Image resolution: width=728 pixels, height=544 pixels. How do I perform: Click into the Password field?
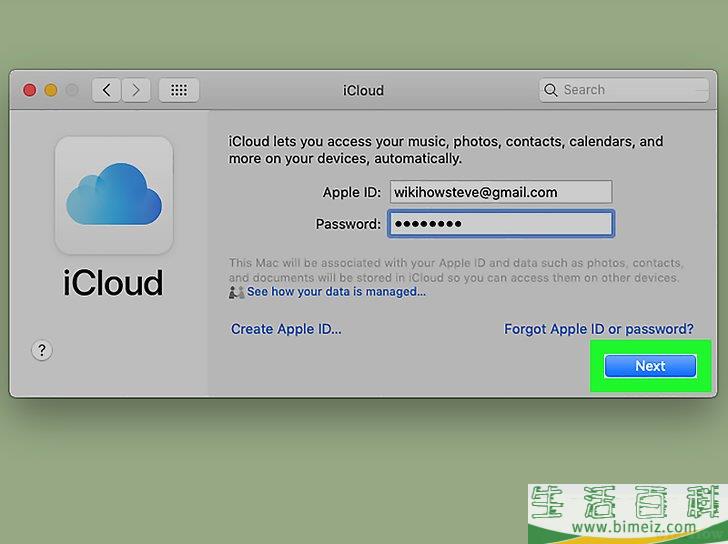500,224
